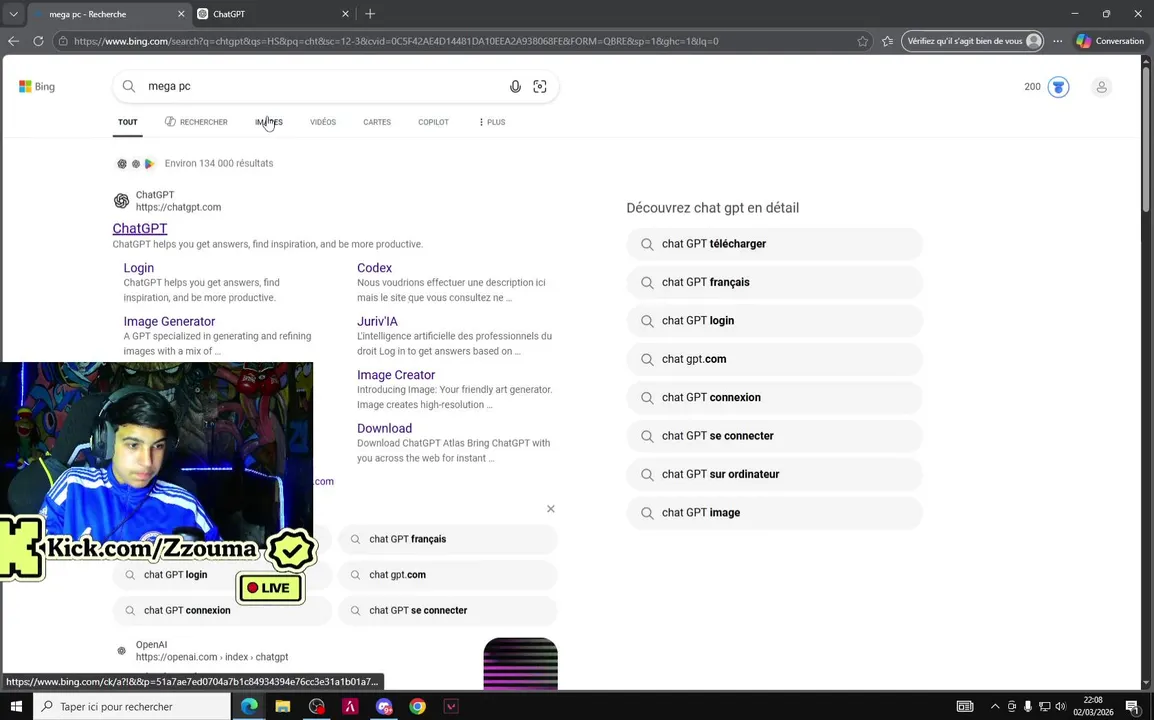Open the Juriv'IA sublink
The height and width of the screenshot is (720, 1154).
click(x=377, y=322)
